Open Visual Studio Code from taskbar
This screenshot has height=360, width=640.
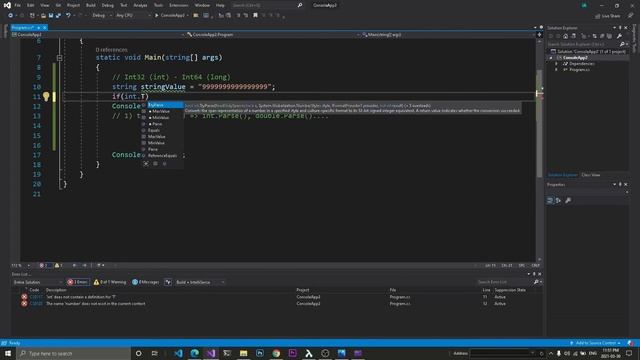pyautogui.click(x=178, y=353)
